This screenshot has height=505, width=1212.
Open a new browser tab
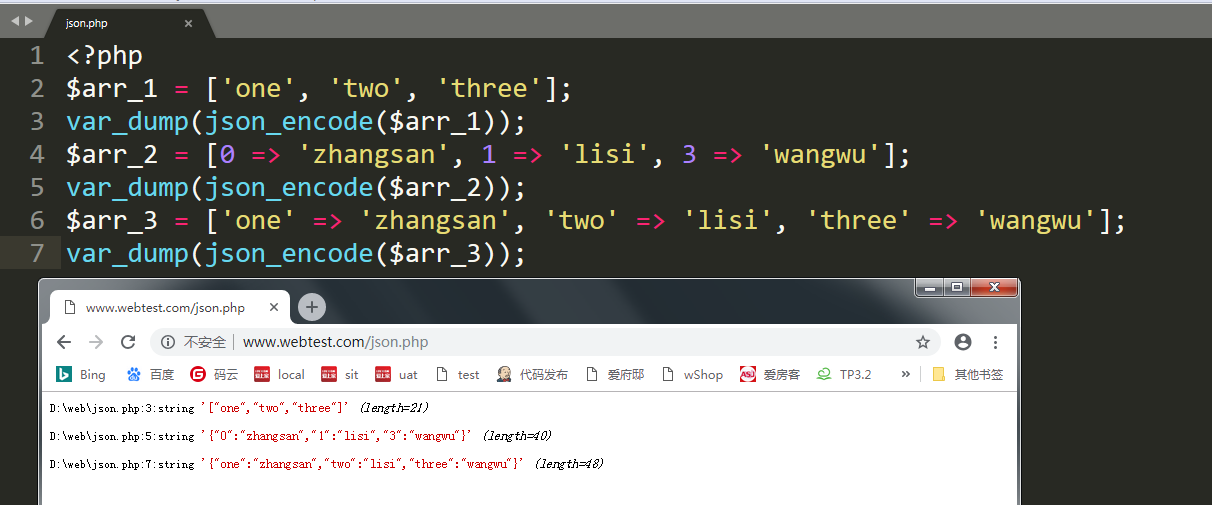[x=312, y=307]
